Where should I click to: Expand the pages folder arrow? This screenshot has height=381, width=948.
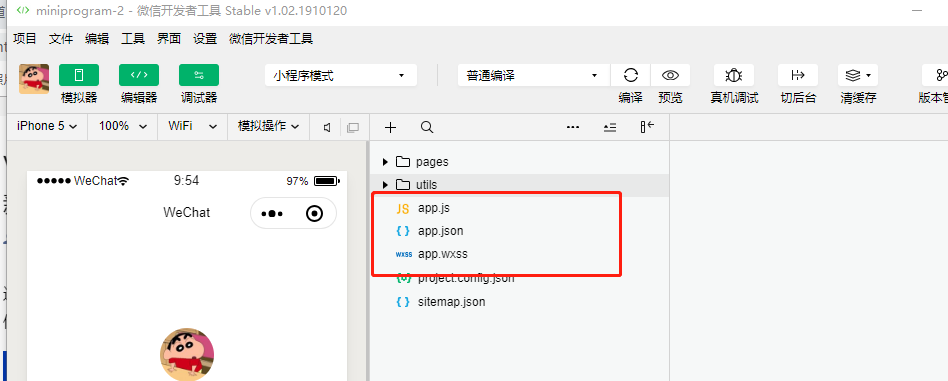pos(385,161)
